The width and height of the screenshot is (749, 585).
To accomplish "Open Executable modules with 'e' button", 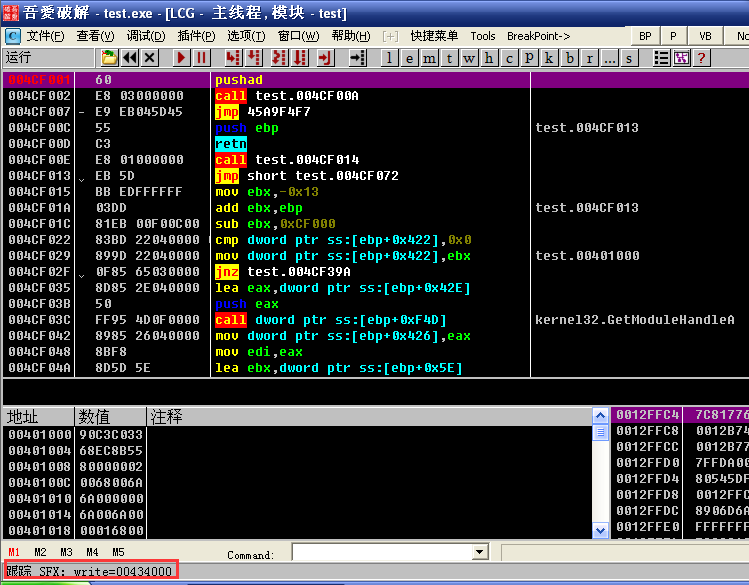I will (409, 58).
